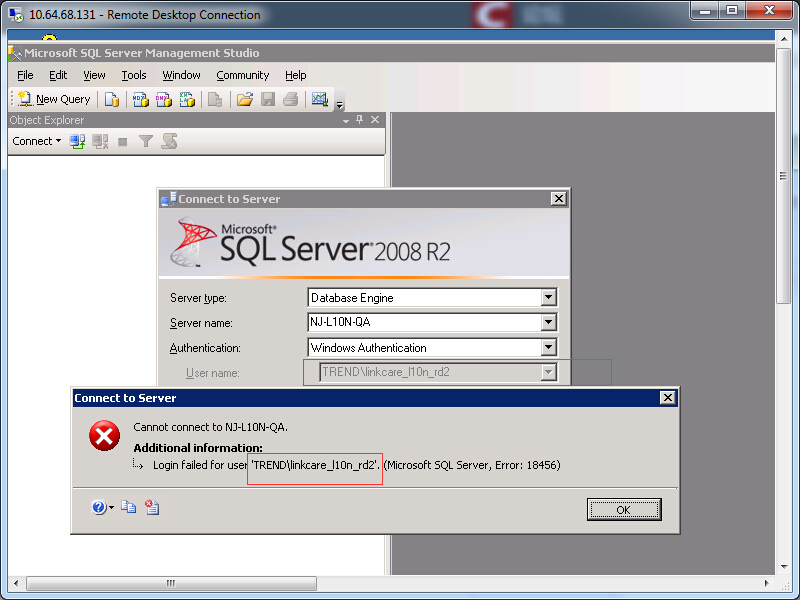Expand the toolbar options overflow arrow
The width and height of the screenshot is (800, 600).
click(x=339, y=105)
